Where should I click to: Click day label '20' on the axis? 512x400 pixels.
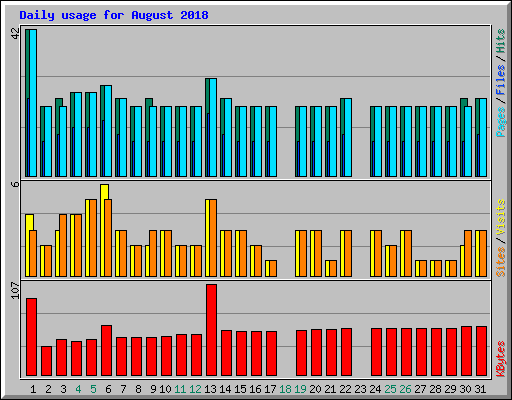pos(315,389)
